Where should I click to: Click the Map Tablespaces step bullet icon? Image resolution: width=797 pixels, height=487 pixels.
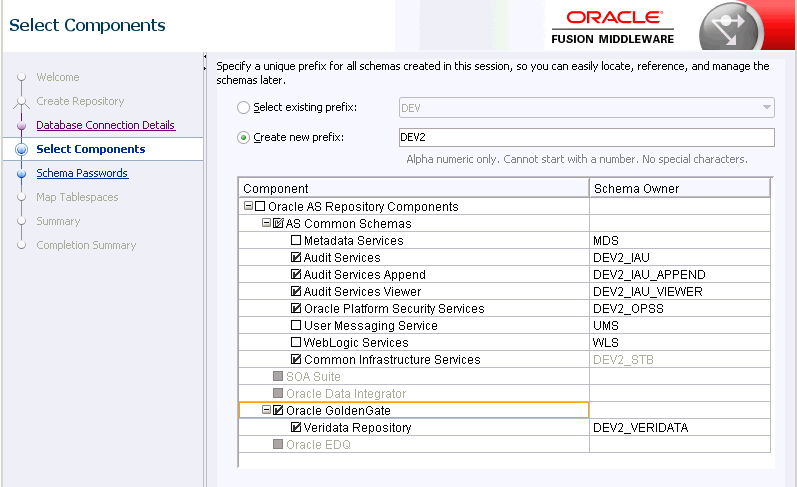21,197
